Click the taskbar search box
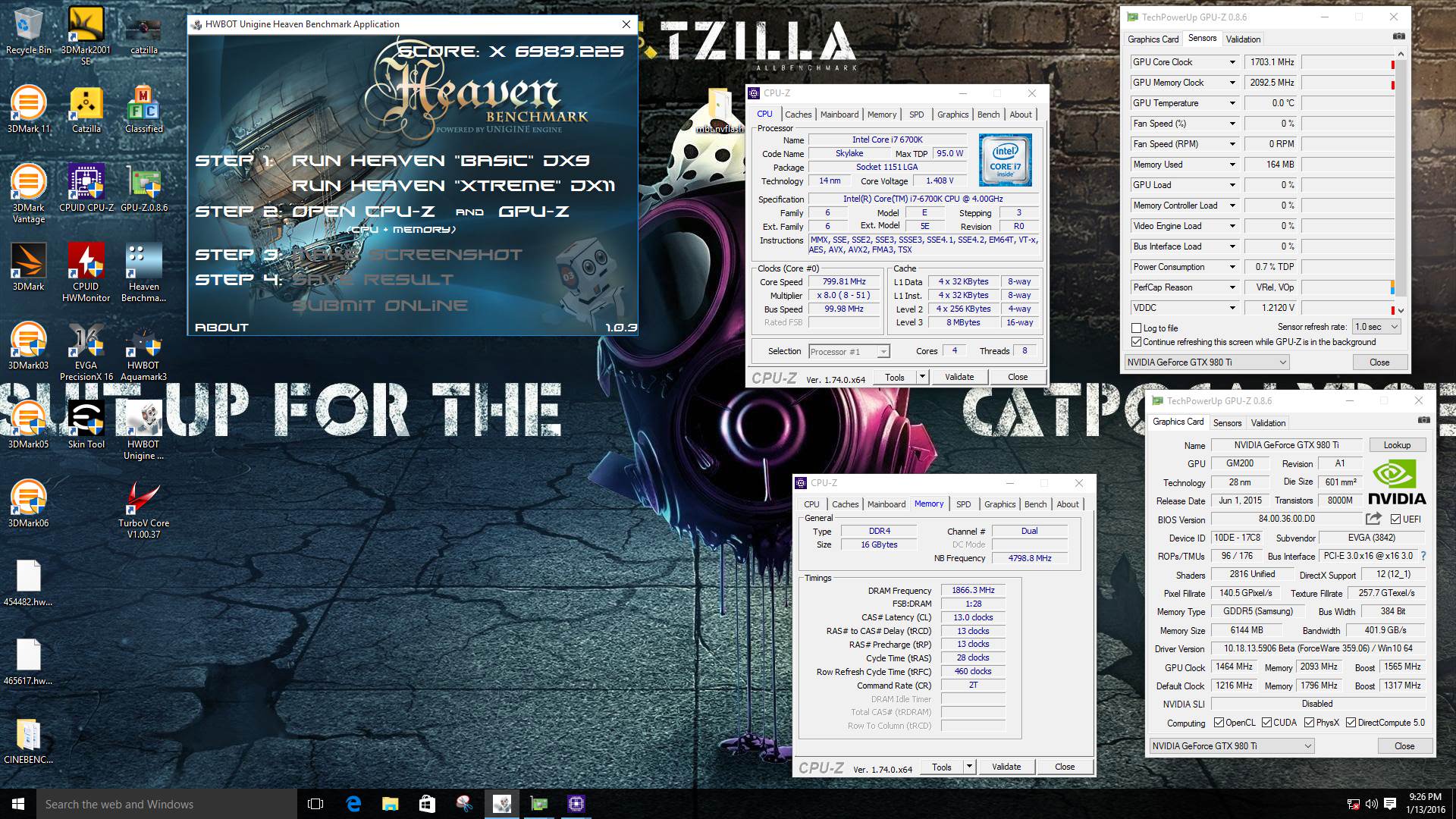Screen dimensions: 1456x819 (167, 804)
